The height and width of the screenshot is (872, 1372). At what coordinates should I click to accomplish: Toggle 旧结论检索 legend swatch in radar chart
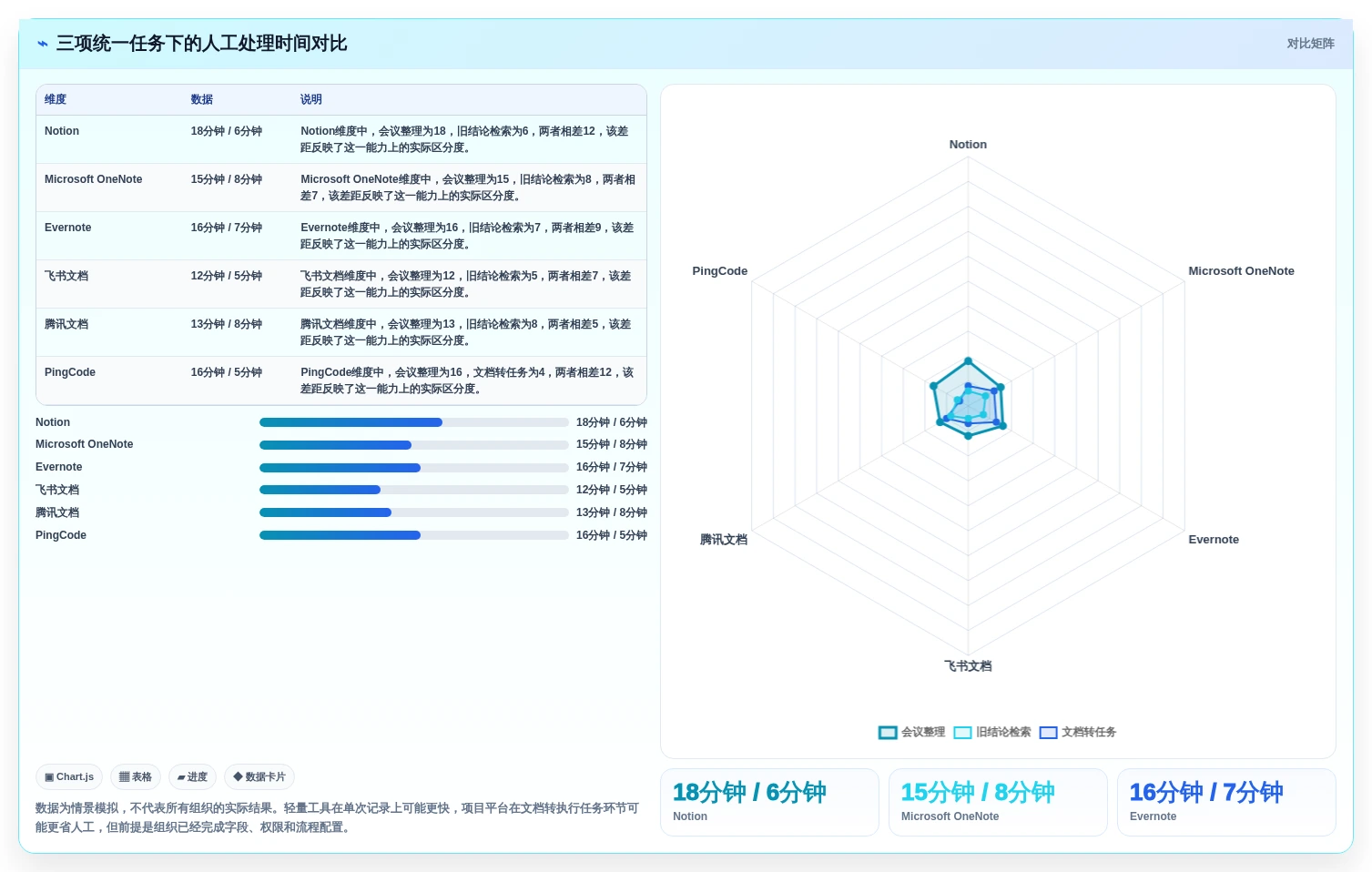pos(962,732)
